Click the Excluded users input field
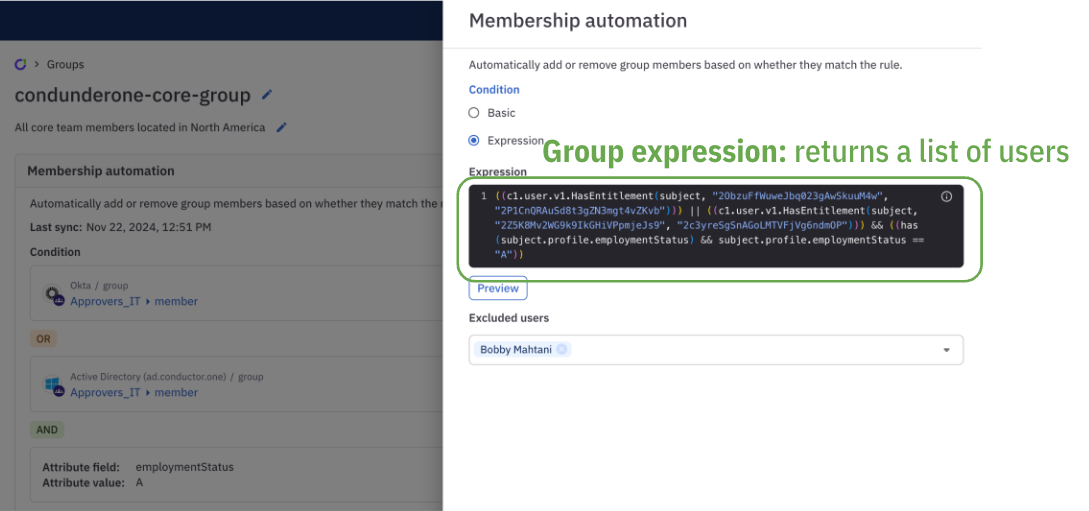The width and height of the screenshot is (1089, 511). (x=750, y=350)
